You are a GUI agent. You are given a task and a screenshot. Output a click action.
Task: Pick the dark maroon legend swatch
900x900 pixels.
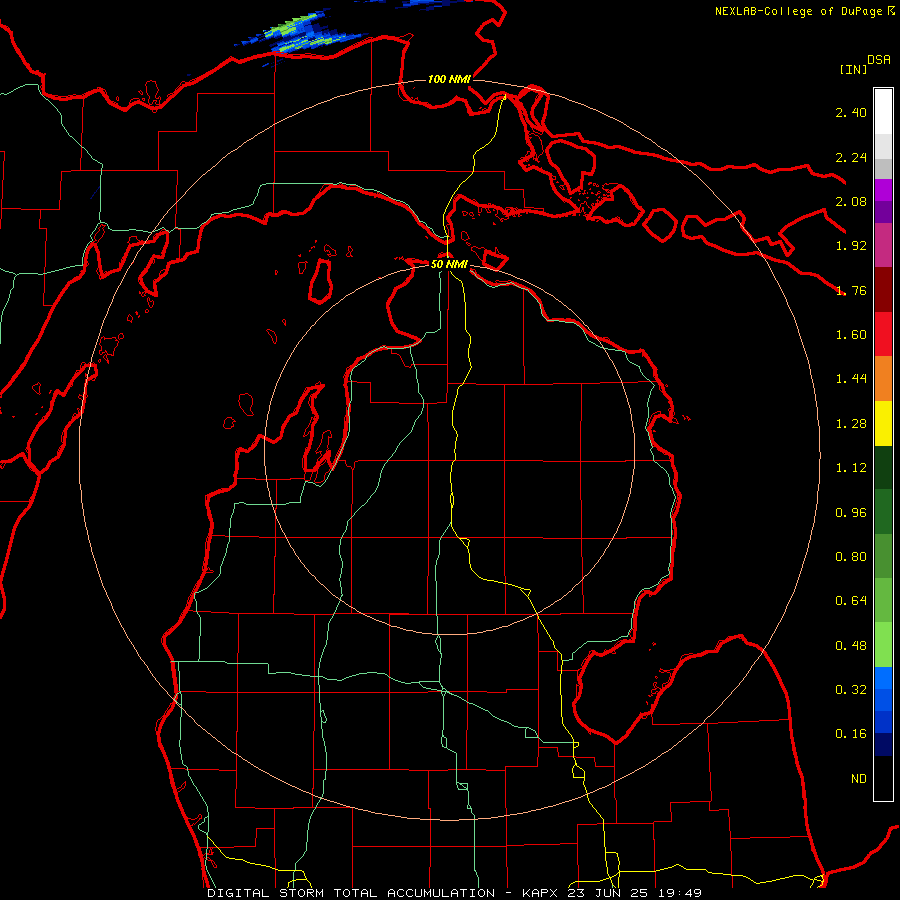coord(883,290)
